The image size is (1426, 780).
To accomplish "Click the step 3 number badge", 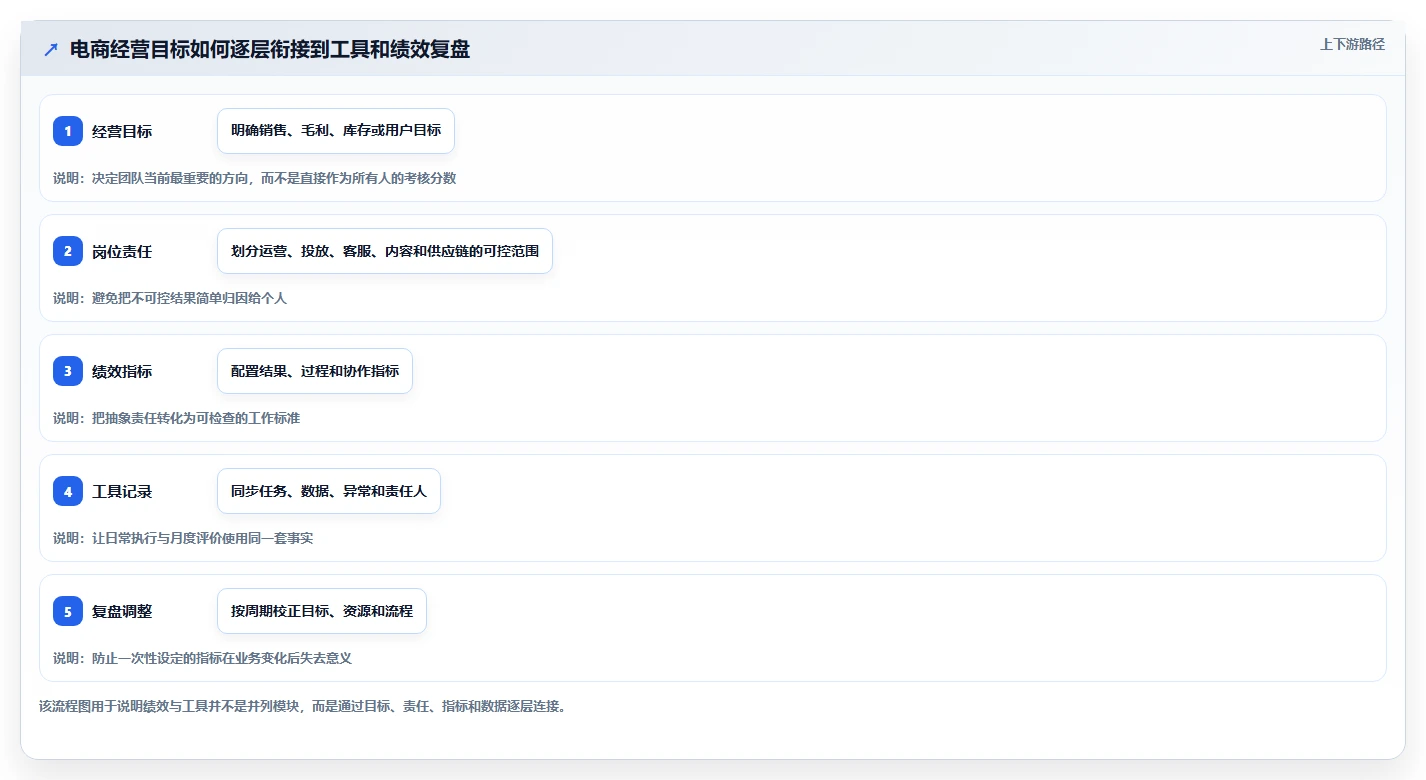I will tap(68, 371).
